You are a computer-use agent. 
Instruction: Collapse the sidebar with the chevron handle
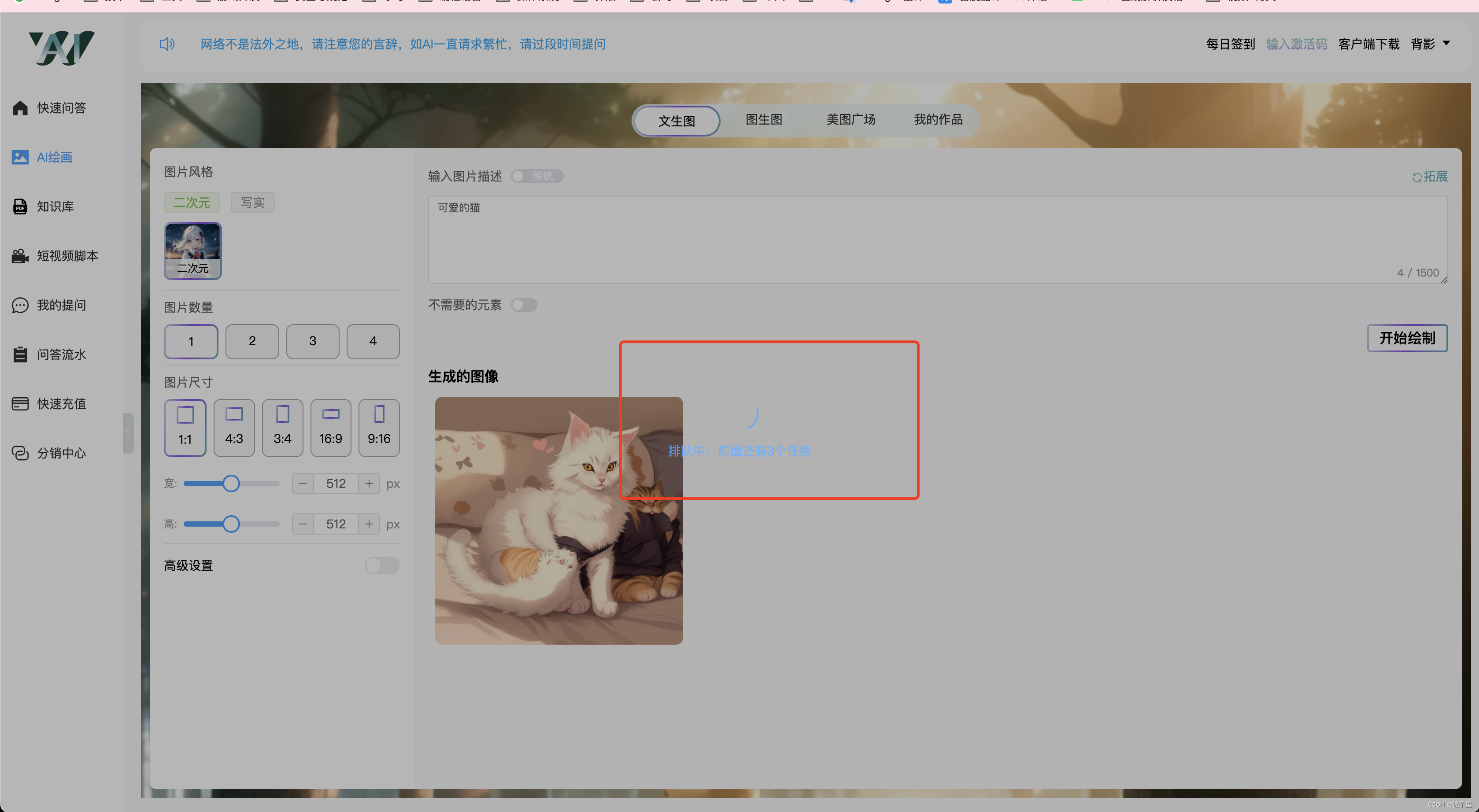tap(129, 433)
